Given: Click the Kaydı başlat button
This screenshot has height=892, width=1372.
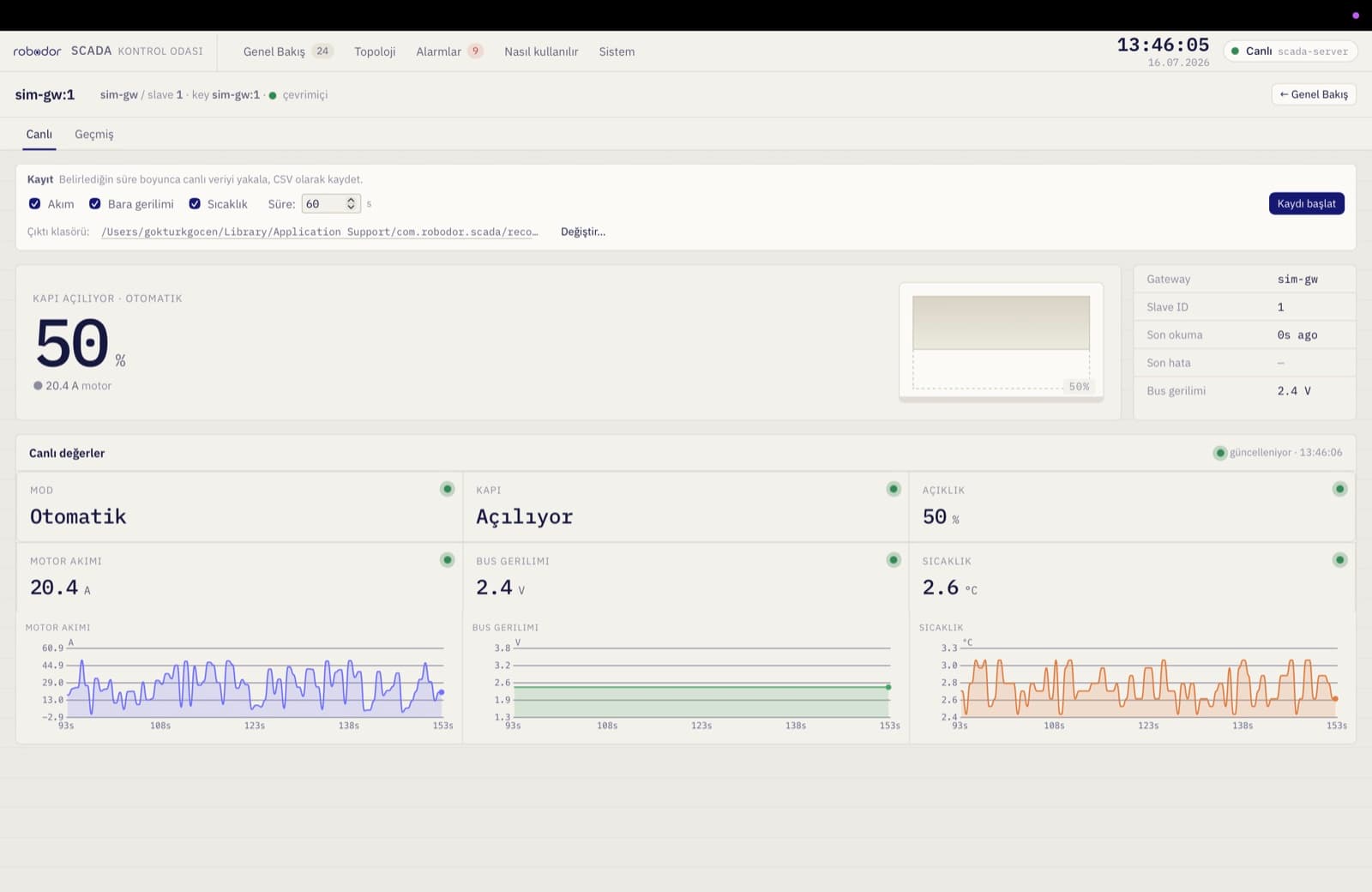Looking at the screenshot, I should (x=1306, y=204).
